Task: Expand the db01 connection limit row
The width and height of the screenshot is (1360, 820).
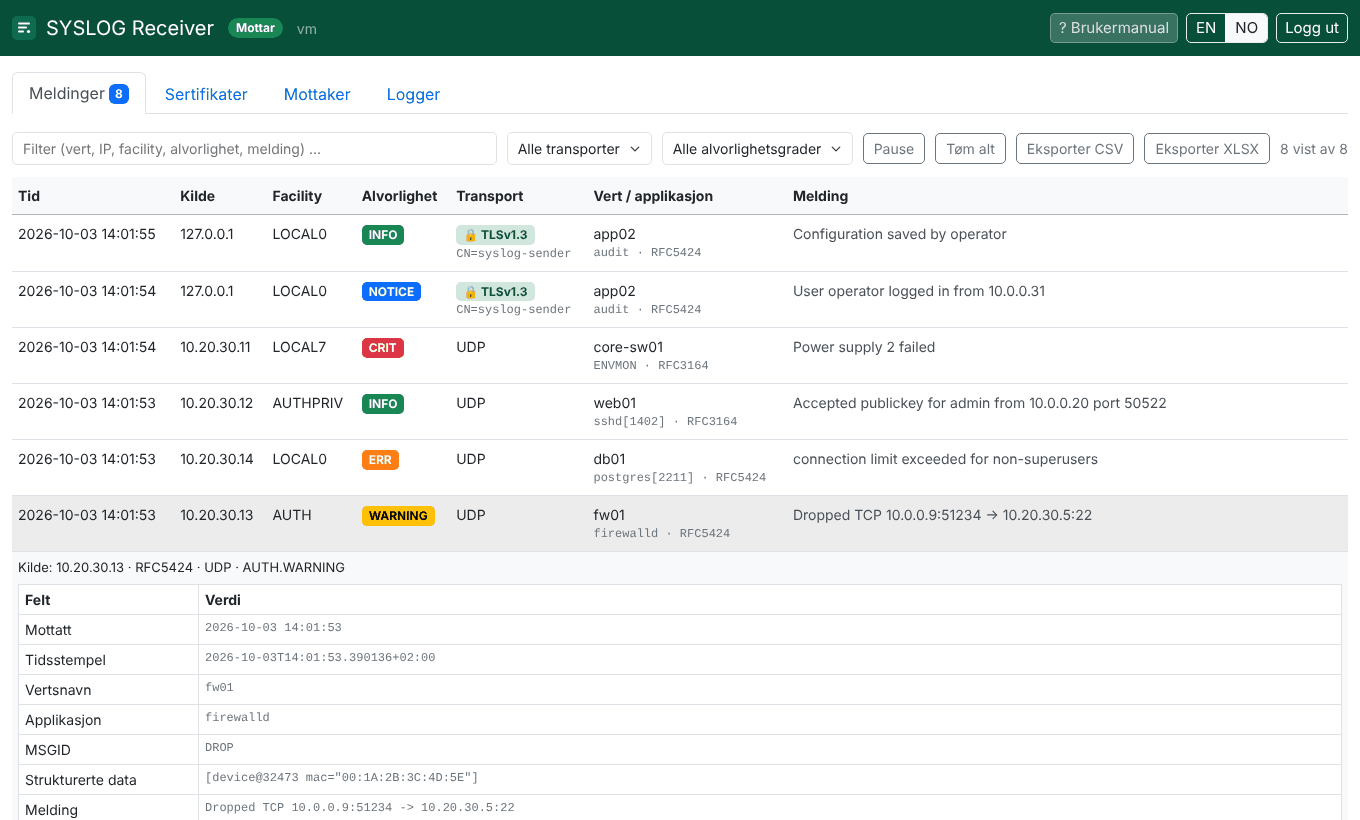Action: coord(680,468)
